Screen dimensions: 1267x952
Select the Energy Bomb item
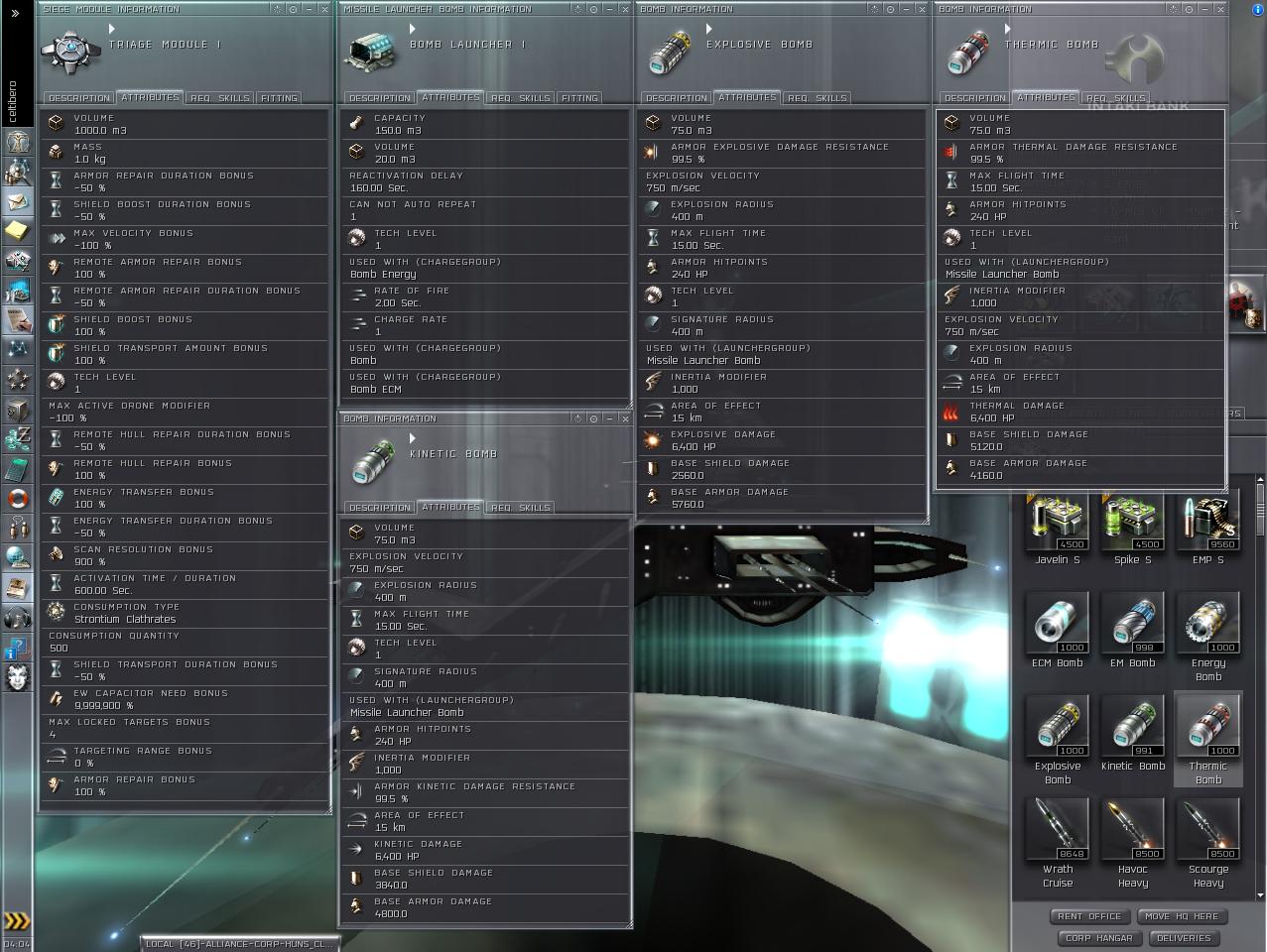tap(1207, 637)
